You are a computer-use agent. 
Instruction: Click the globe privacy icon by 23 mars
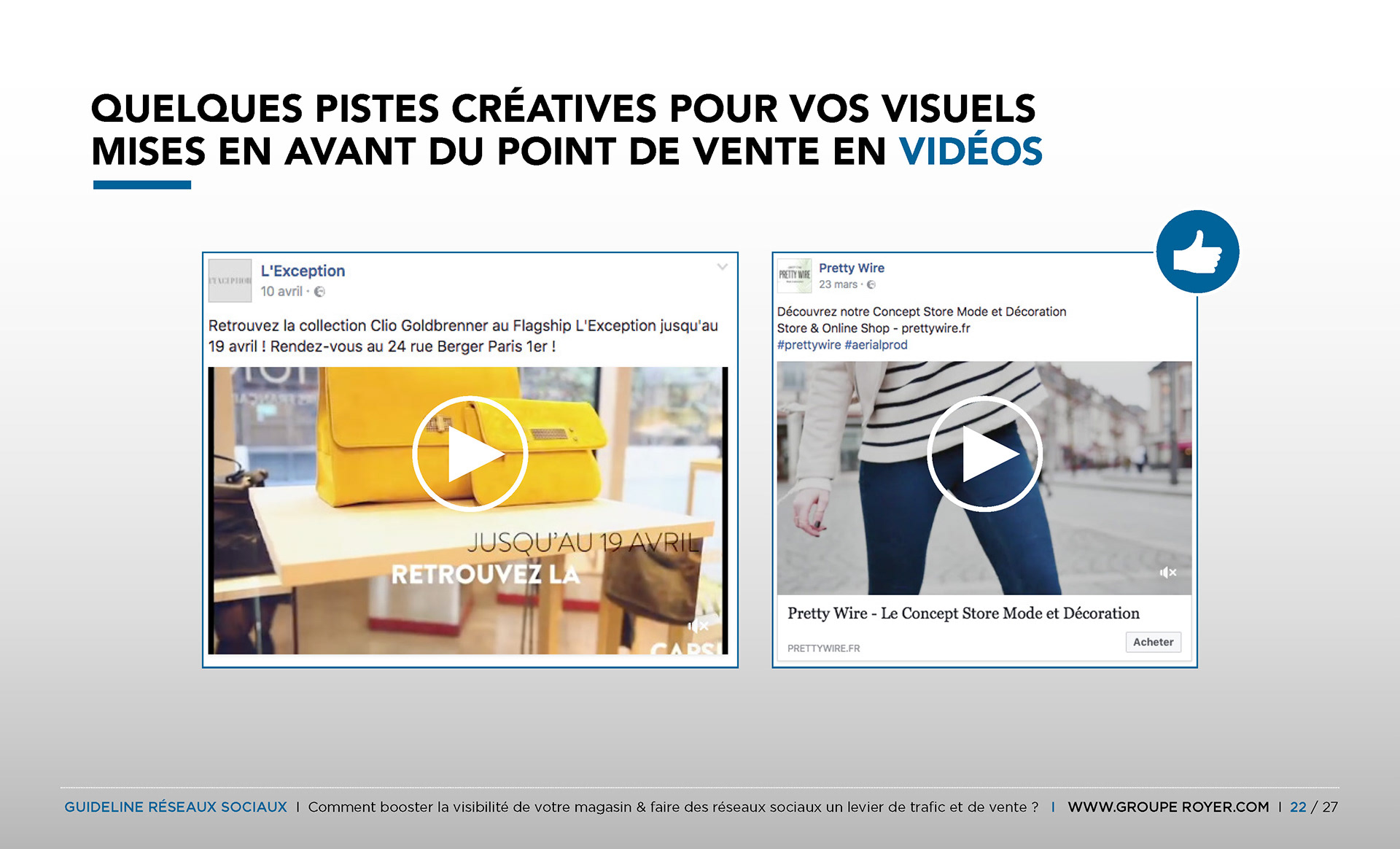pos(871,285)
